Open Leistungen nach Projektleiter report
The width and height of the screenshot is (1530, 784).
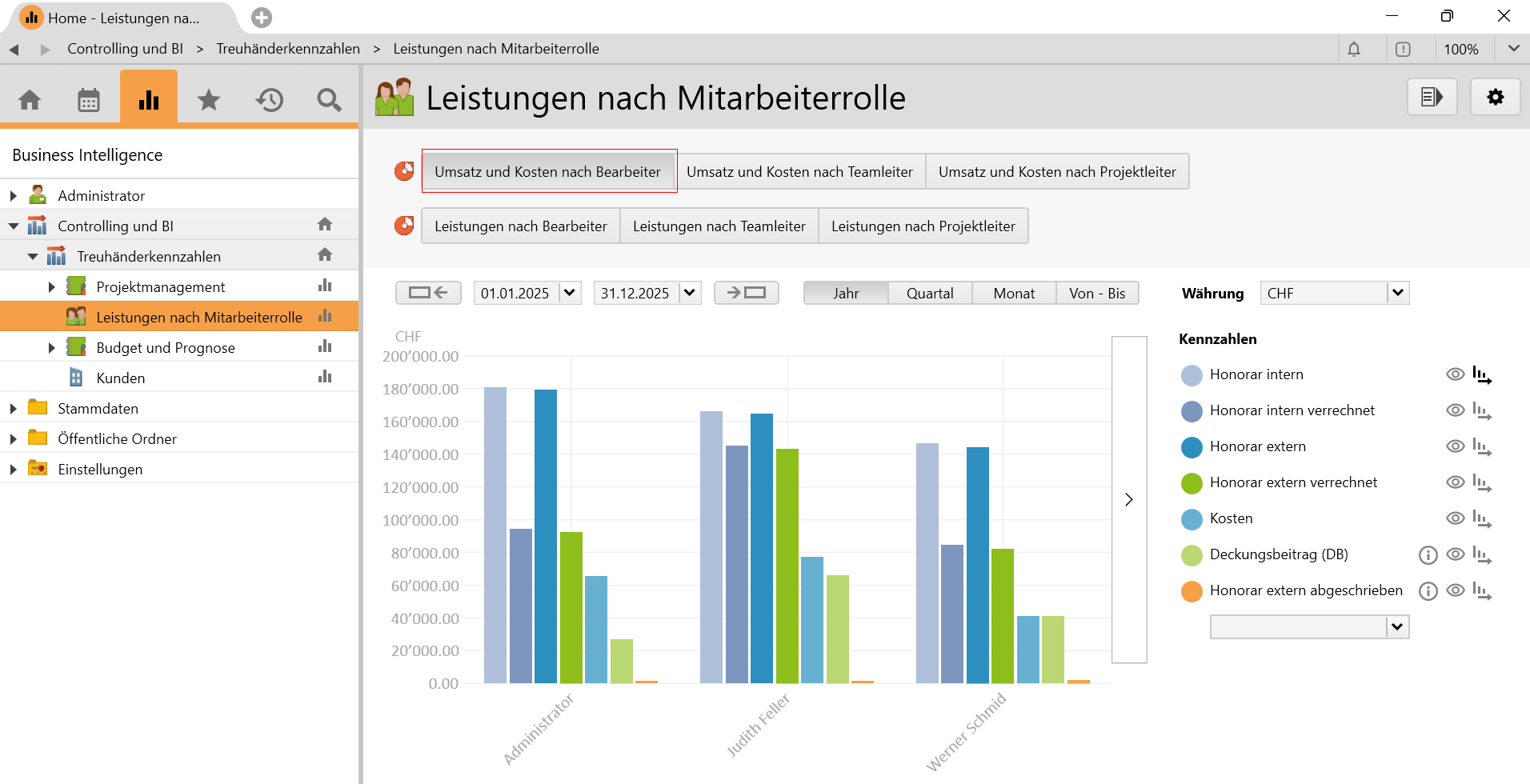coord(923,226)
